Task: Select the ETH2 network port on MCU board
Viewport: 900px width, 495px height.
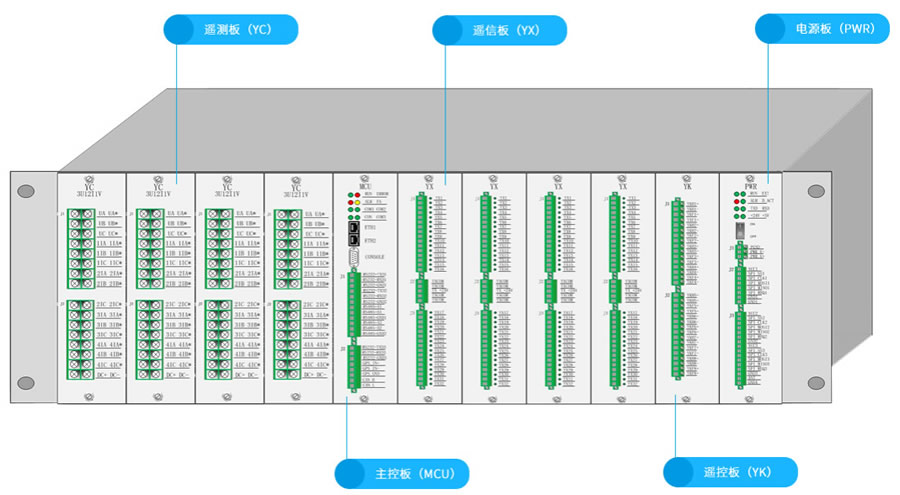Action: point(354,241)
